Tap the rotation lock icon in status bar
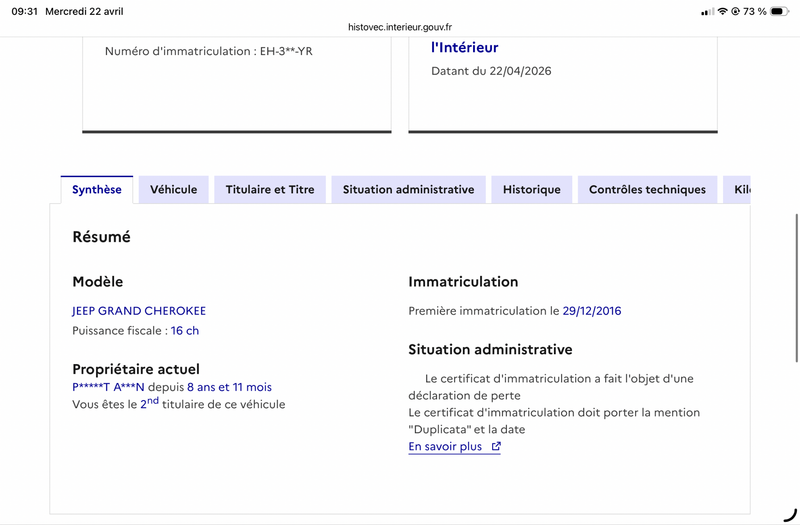 (x=735, y=11)
